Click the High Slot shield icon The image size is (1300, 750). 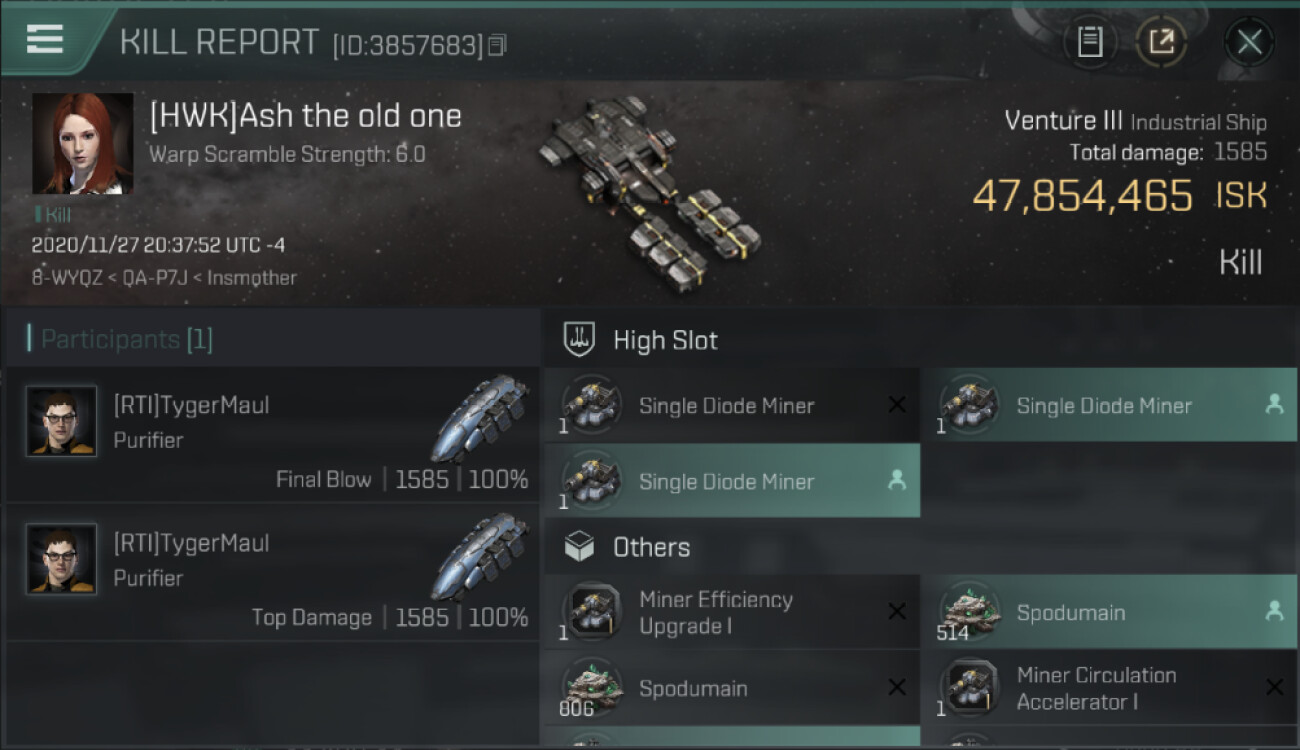pos(580,340)
